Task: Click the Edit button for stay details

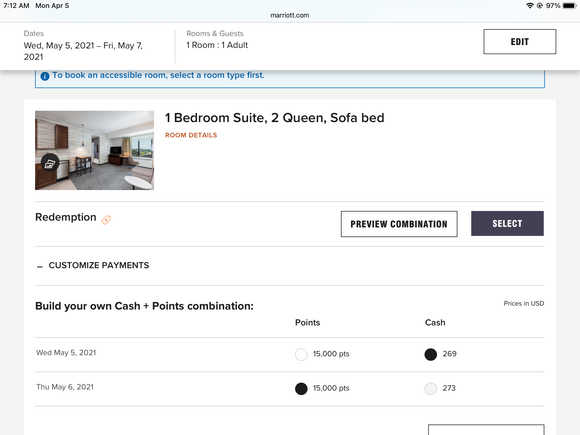Action: (x=520, y=41)
